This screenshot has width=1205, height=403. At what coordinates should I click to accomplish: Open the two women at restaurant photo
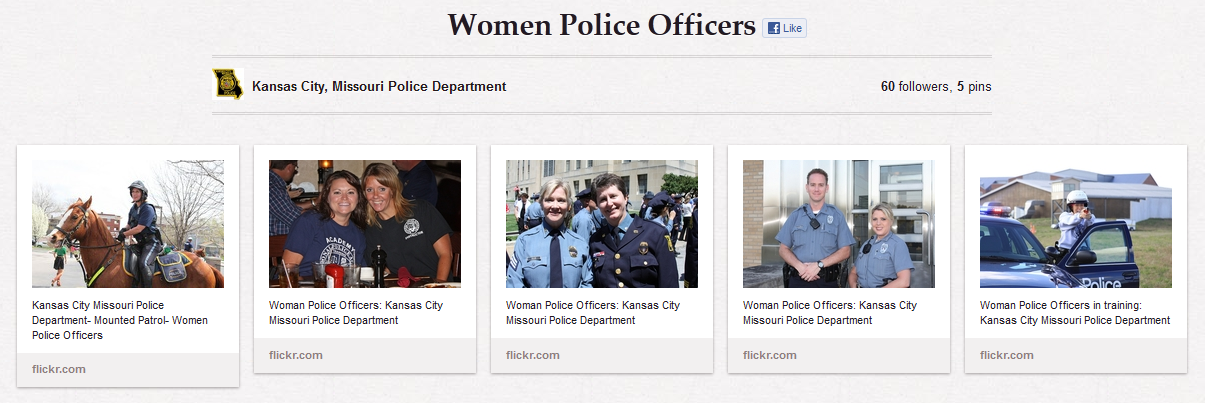tap(365, 224)
